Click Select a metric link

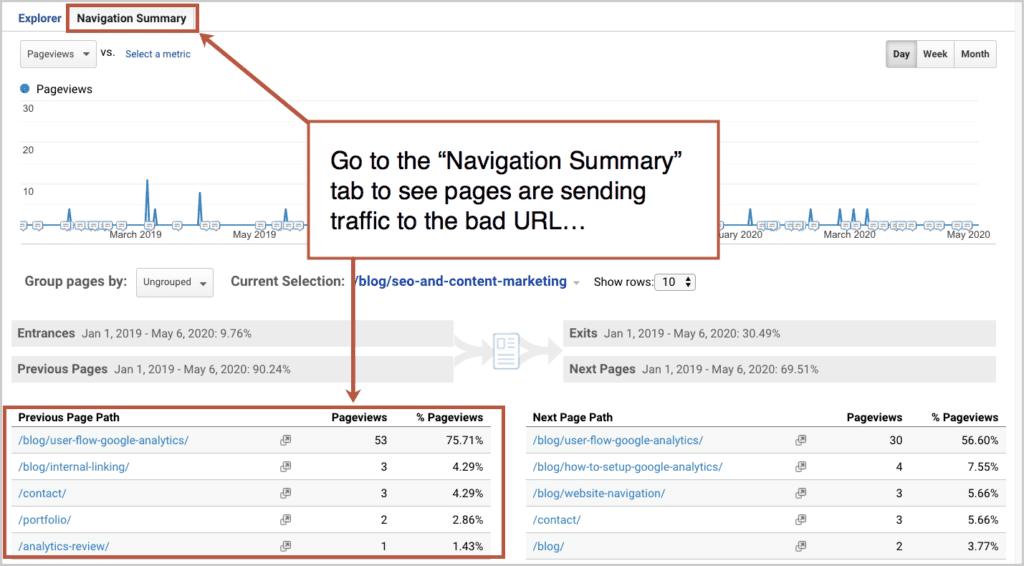click(157, 54)
